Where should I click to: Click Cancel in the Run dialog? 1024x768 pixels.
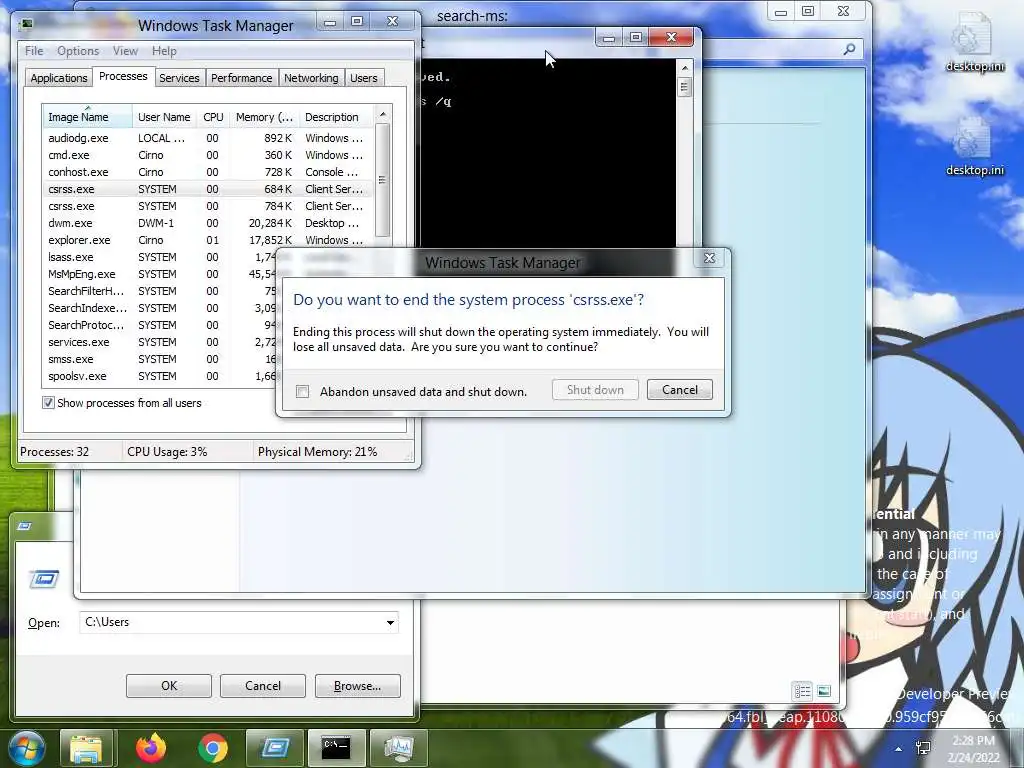[263, 686]
